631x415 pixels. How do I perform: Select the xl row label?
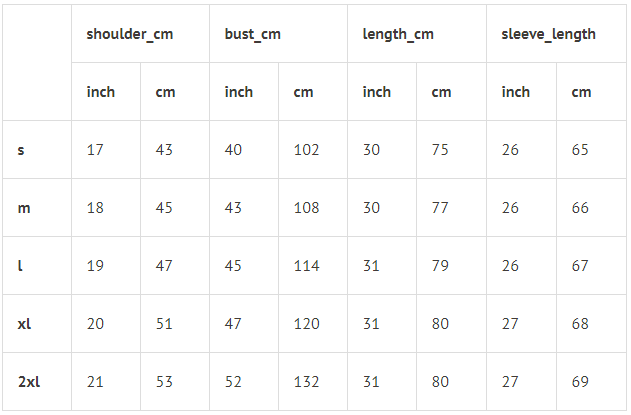[24, 324]
